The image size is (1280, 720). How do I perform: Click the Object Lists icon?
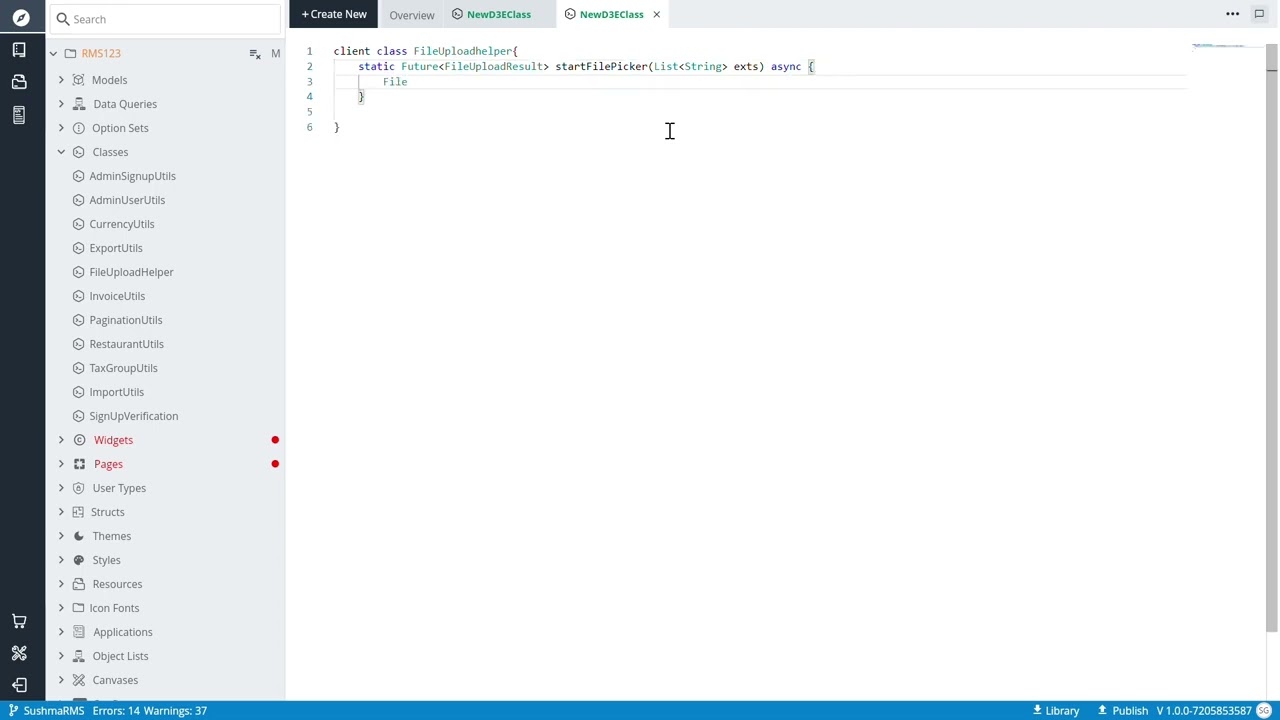pos(79,656)
